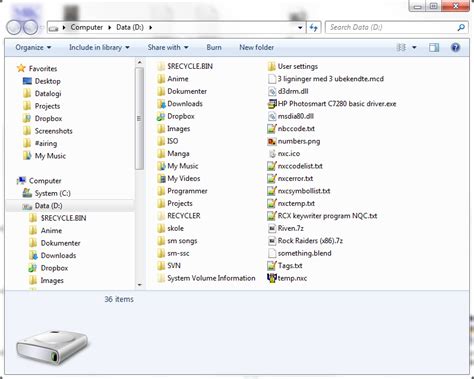Toggle the preview pane button
The width and height of the screenshot is (474, 379).
434,47
